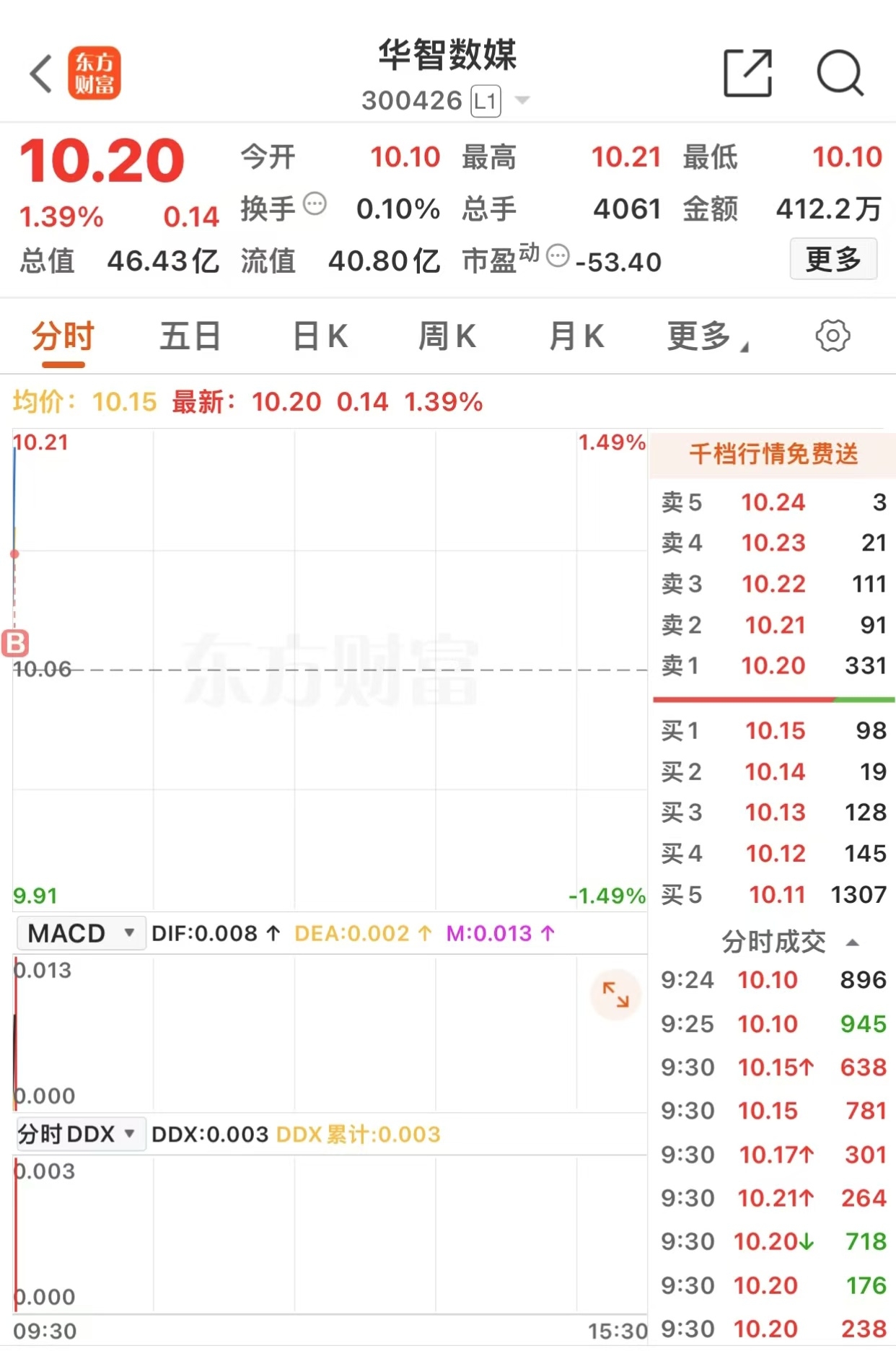Open chart settings gear icon
The height and width of the screenshot is (1351, 896).
point(833,336)
